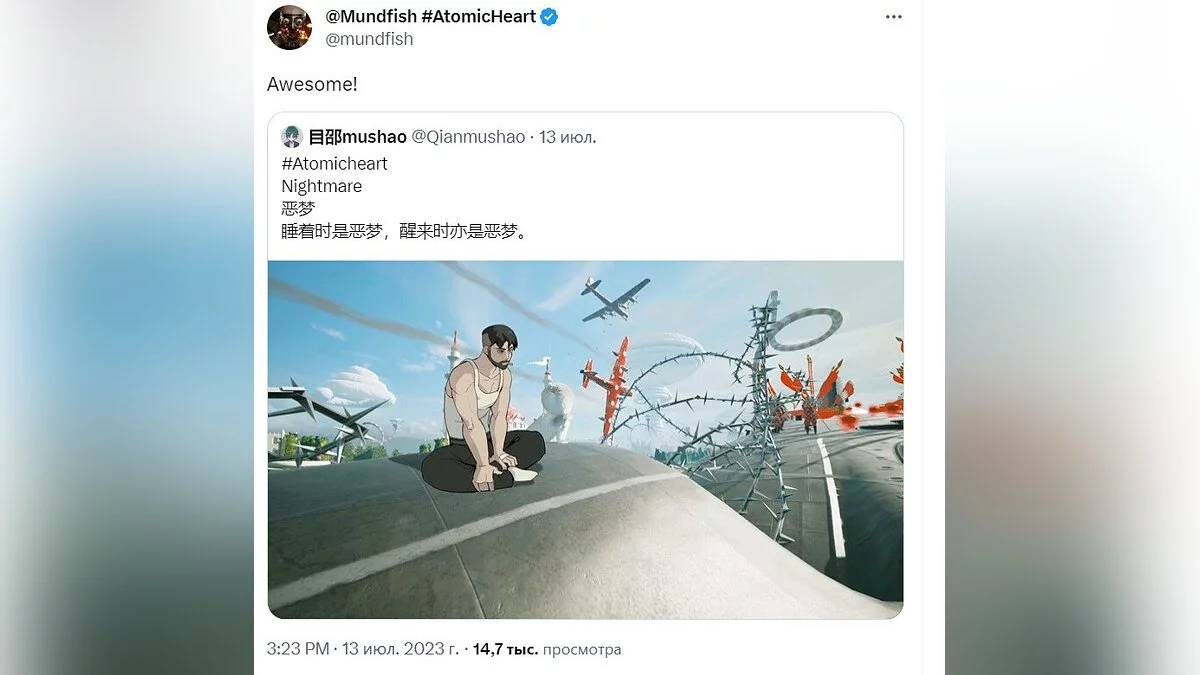Open the quoted tweet via its long Chinese sentence
This screenshot has height=675, width=1200.
(x=404, y=231)
